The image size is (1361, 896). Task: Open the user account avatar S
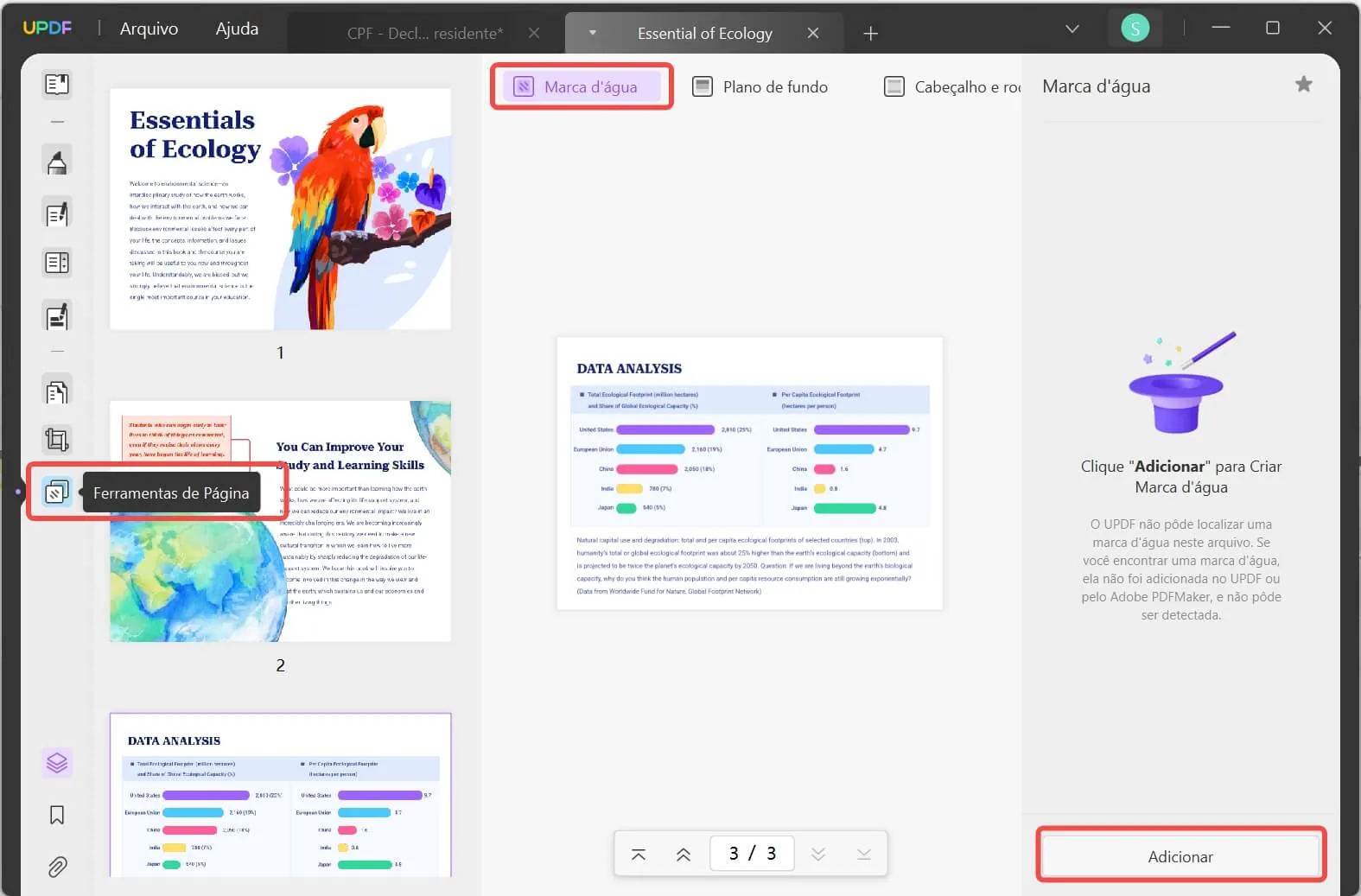[1135, 29]
